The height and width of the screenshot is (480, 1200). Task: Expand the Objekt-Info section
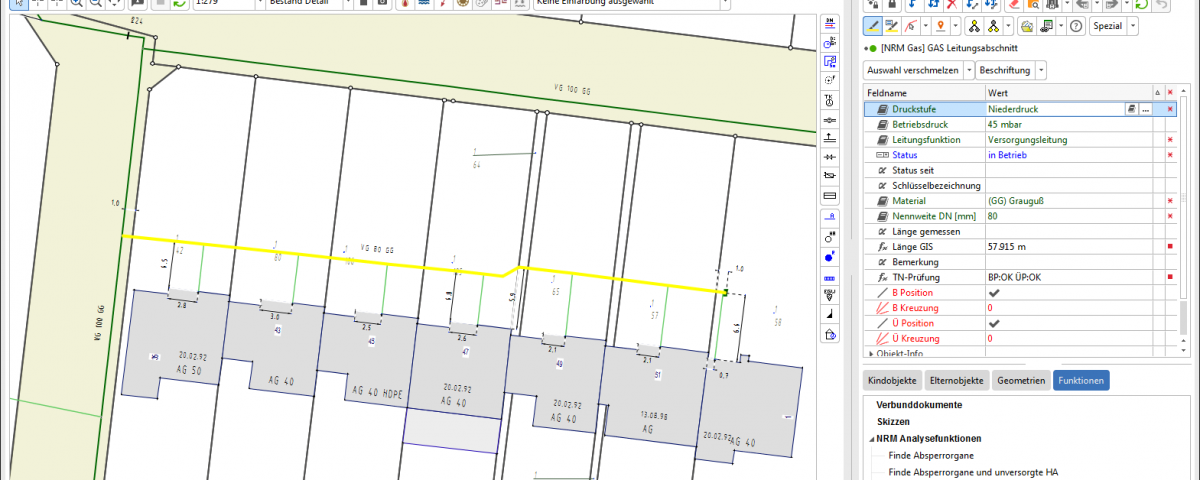(871, 353)
